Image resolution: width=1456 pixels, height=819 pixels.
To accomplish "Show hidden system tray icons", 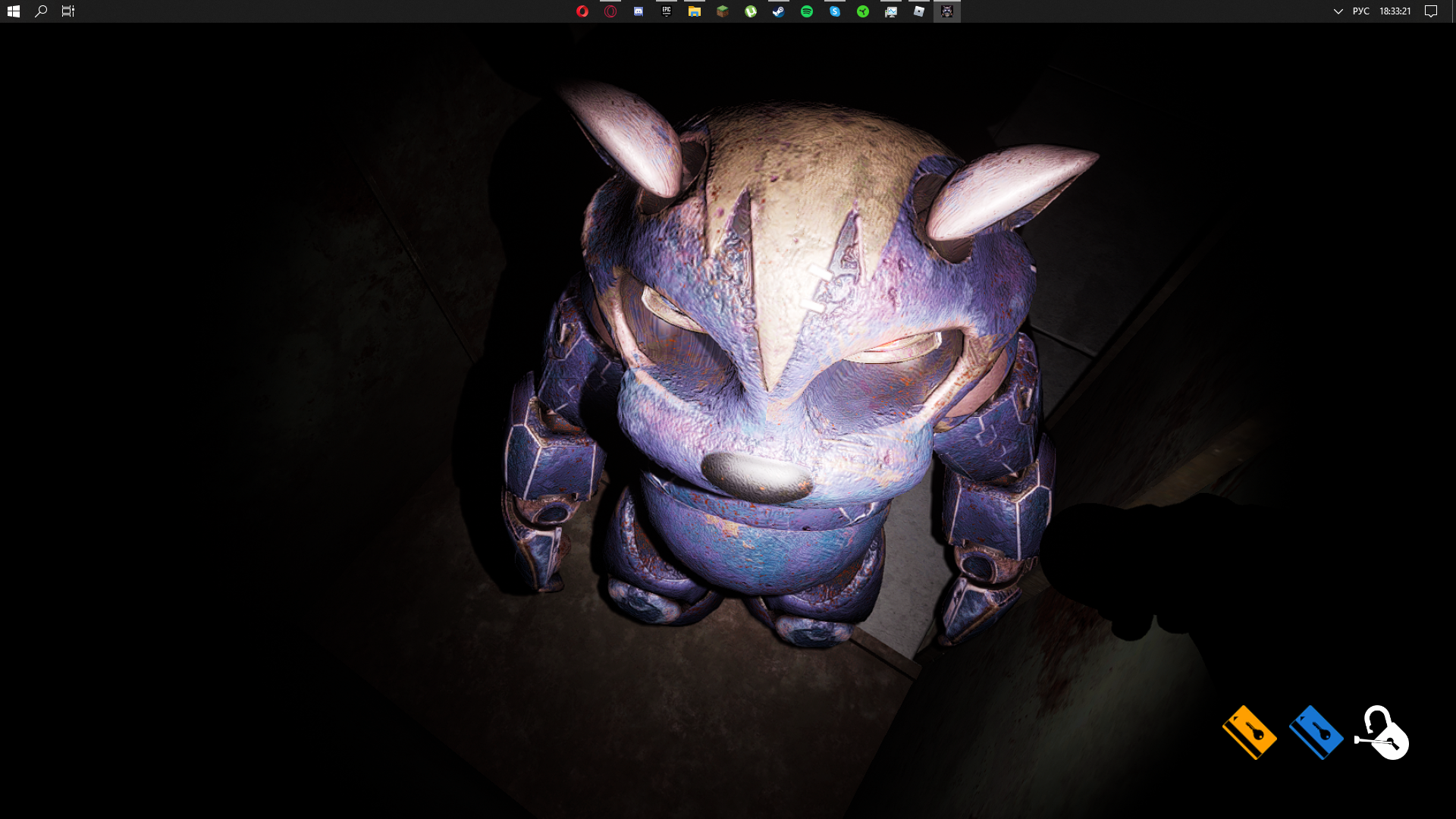I will pos(1338,11).
